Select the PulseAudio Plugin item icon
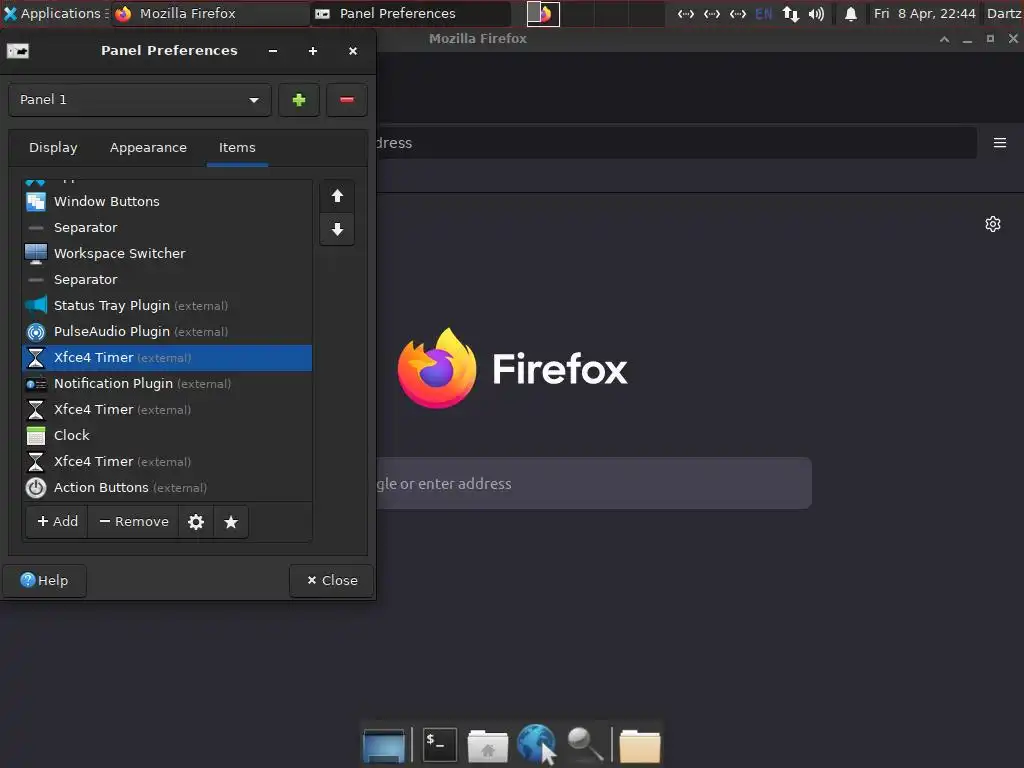The width and height of the screenshot is (1024, 768). 36,332
